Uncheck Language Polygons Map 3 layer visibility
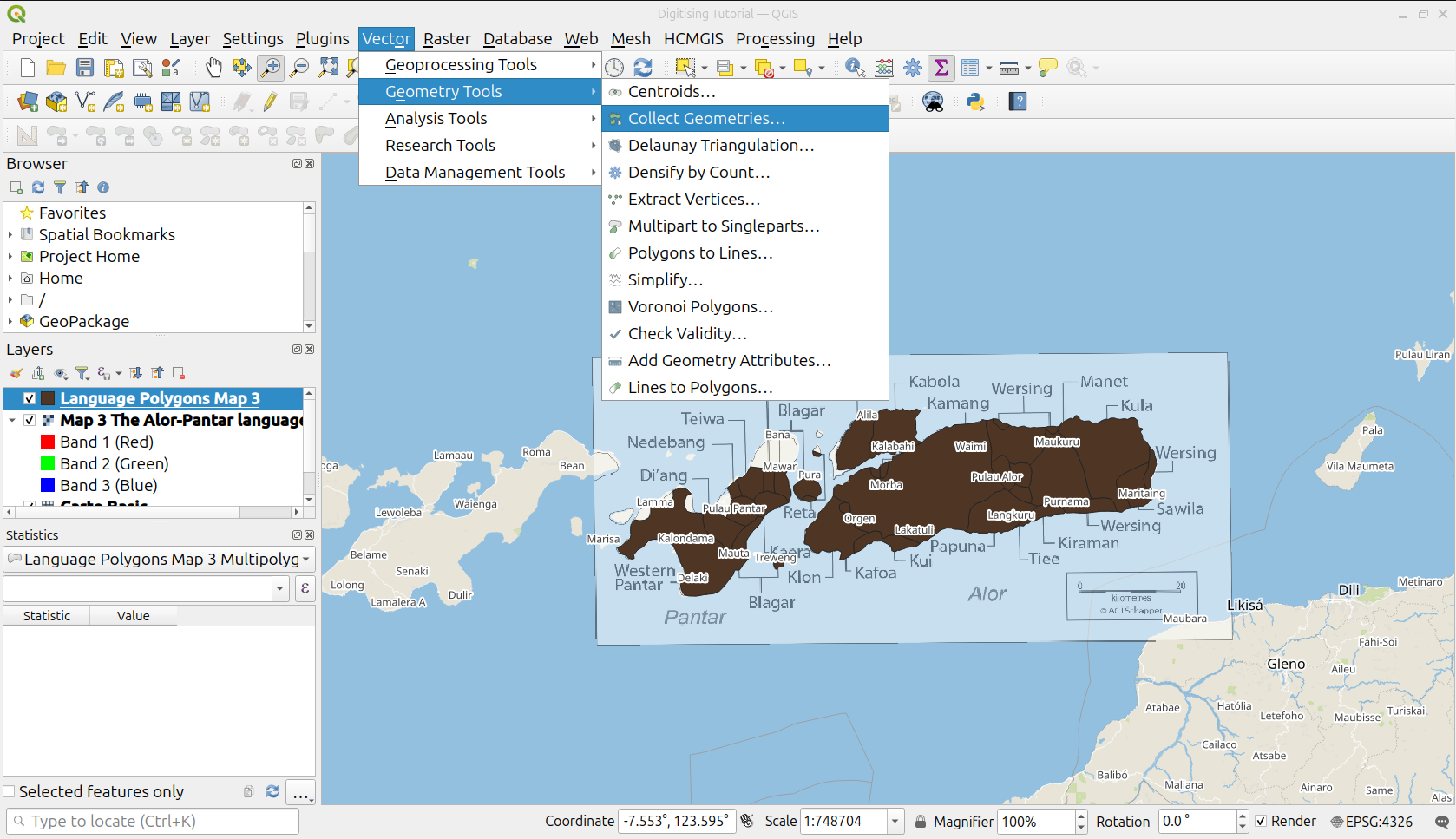This screenshot has height=839, width=1456. [30, 398]
